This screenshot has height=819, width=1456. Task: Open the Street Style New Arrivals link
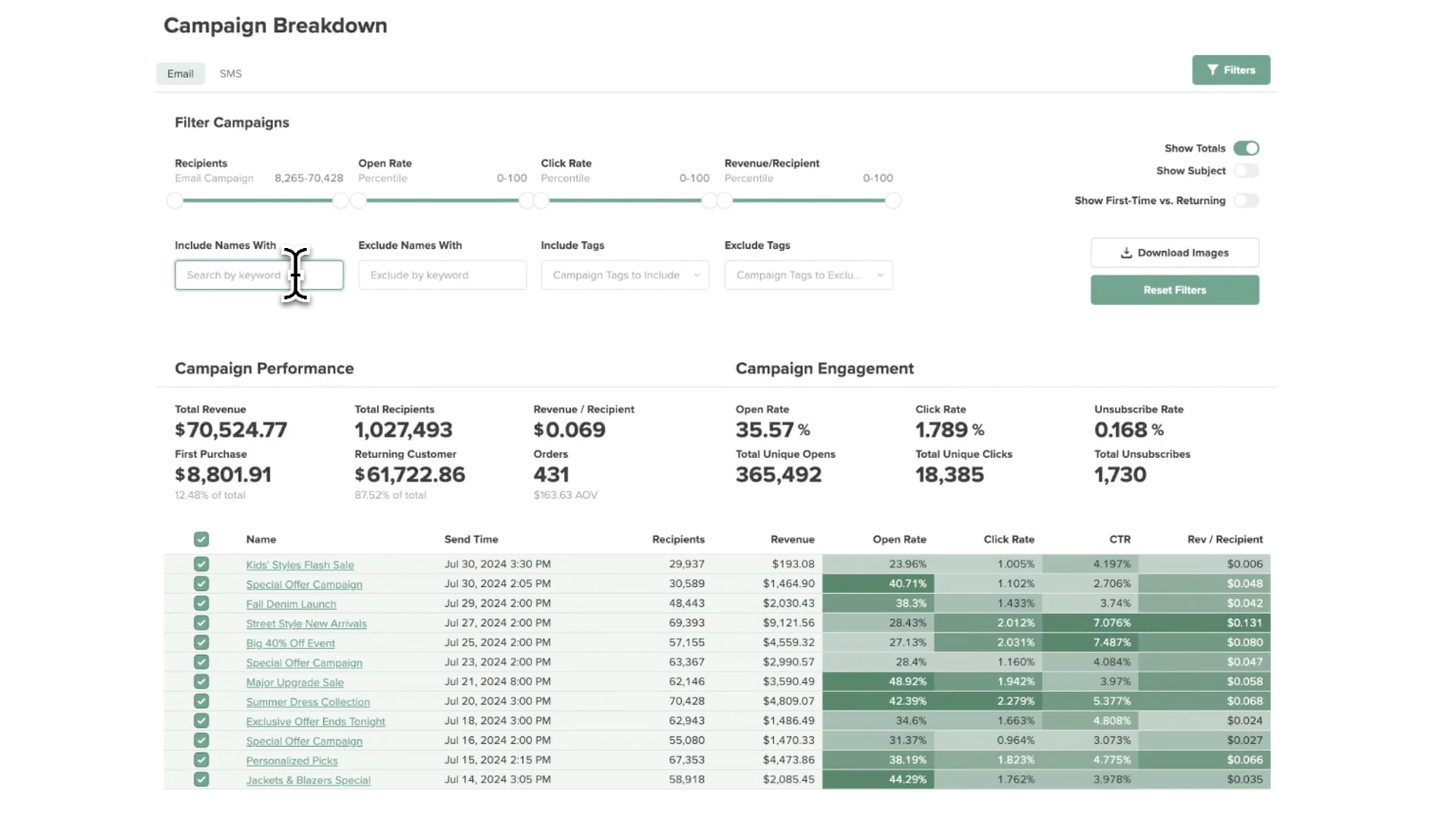coord(306,623)
